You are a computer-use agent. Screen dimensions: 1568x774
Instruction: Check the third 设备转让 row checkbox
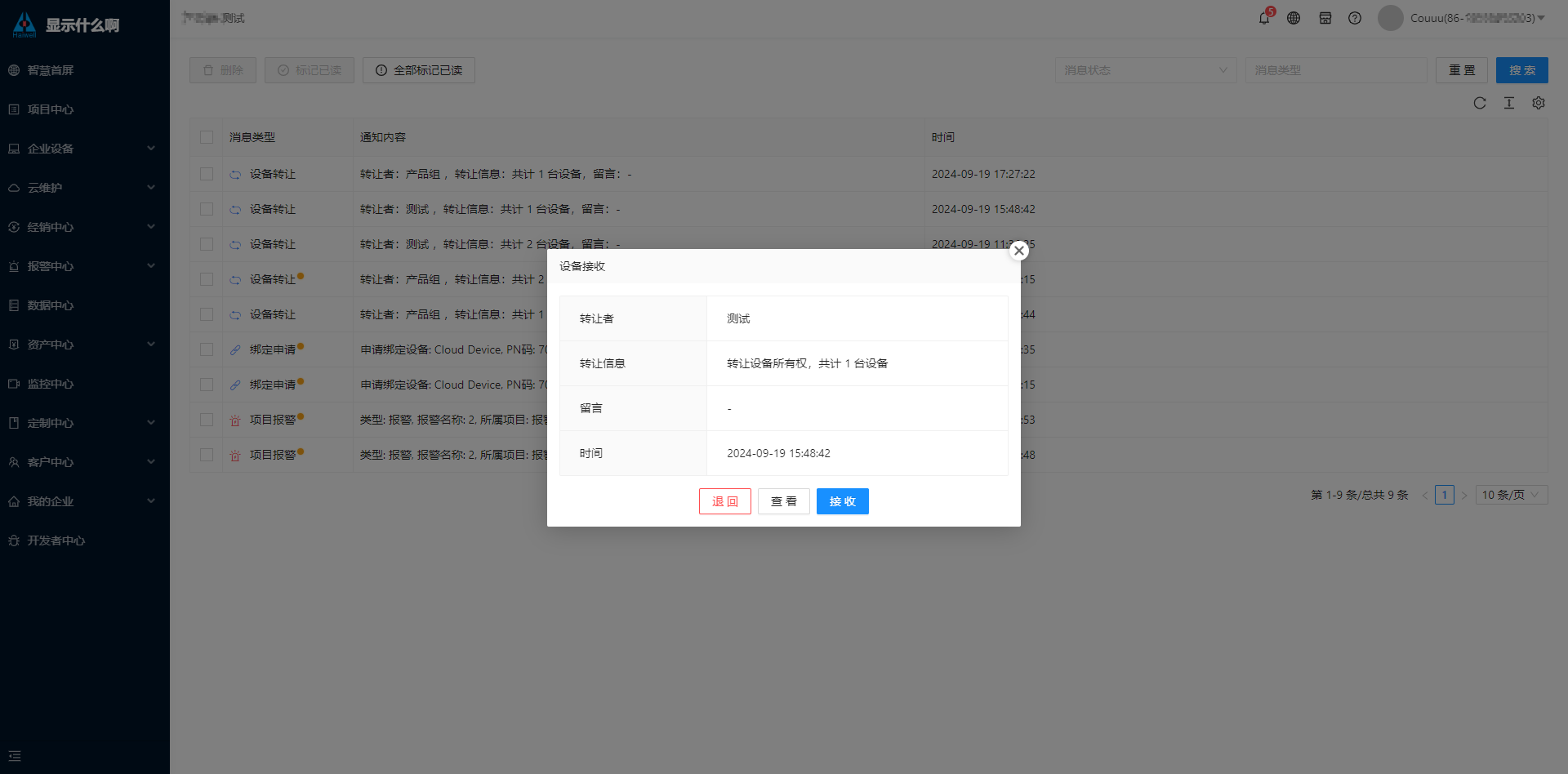tap(207, 244)
